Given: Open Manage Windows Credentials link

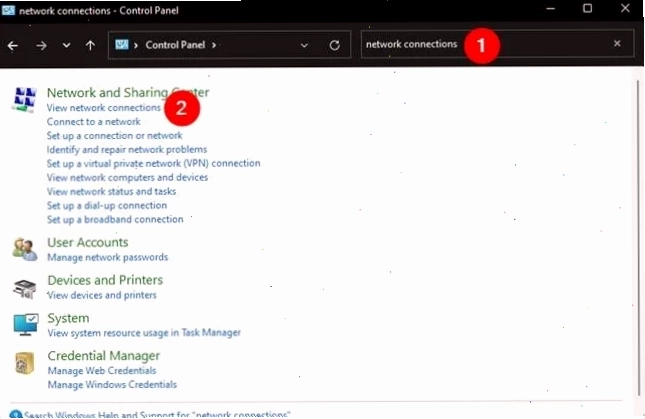Looking at the screenshot, I should pyautogui.click(x=112, y=385).
